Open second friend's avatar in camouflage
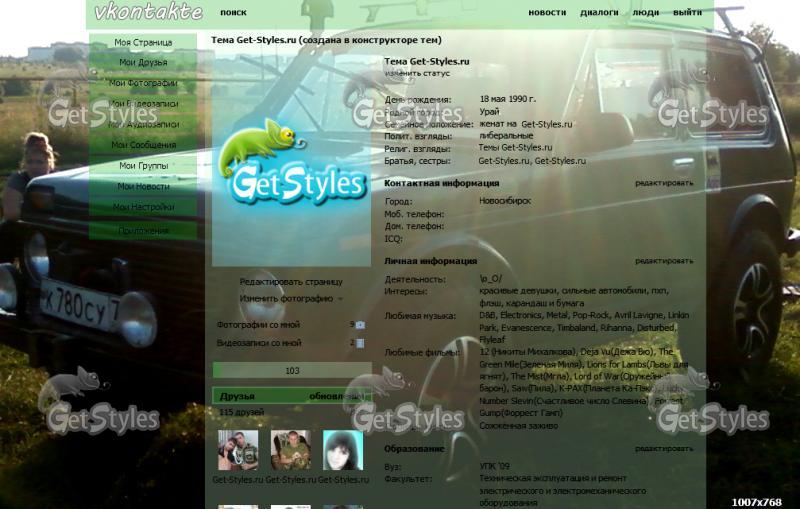Image resolution: width=800 pixels, height=509 pixels. (290, 450)
